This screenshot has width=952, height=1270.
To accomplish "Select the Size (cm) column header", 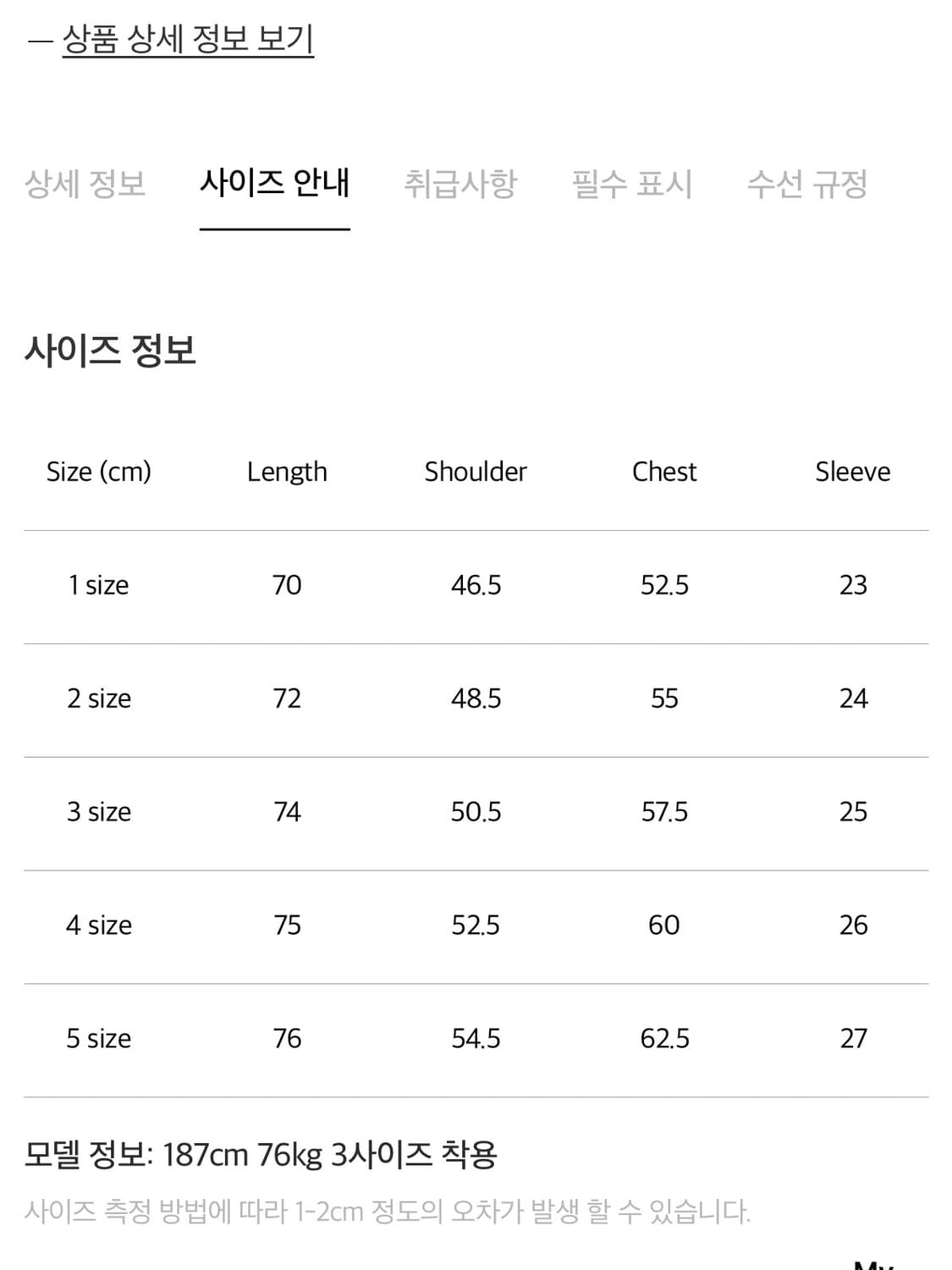I will [x=101, y=472].
